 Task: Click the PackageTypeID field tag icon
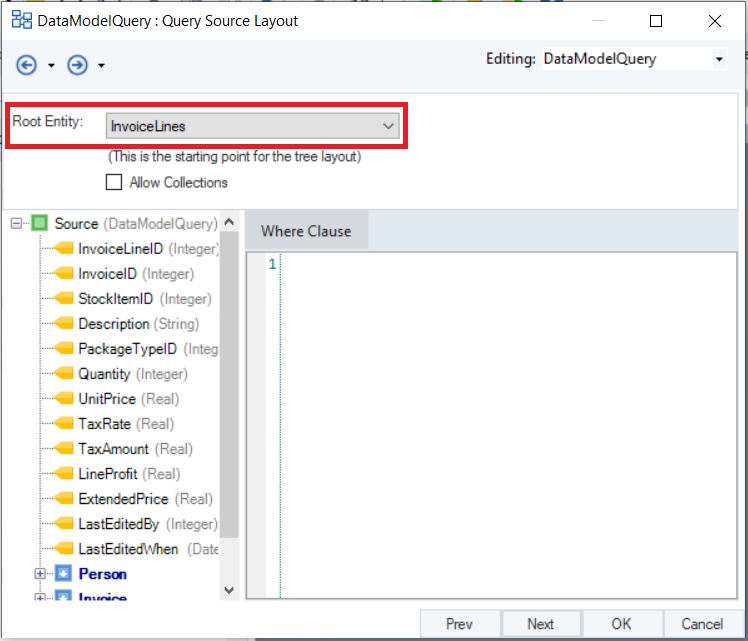[x=63, y=348]
